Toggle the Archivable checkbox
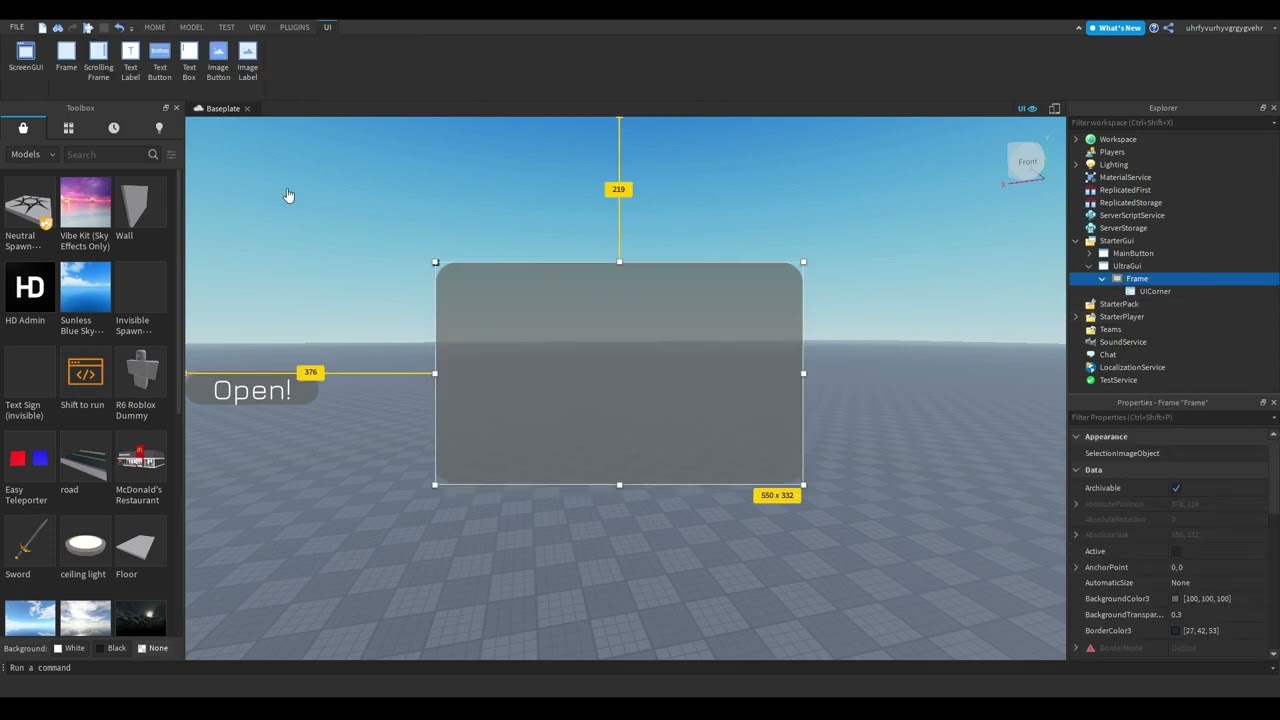 pyautogui.click(x=1176, y=488)
